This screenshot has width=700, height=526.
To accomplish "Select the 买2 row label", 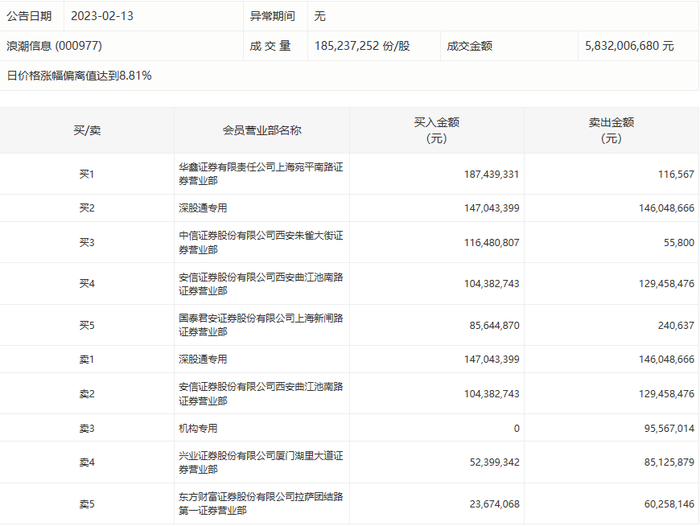I will (87, 208).
